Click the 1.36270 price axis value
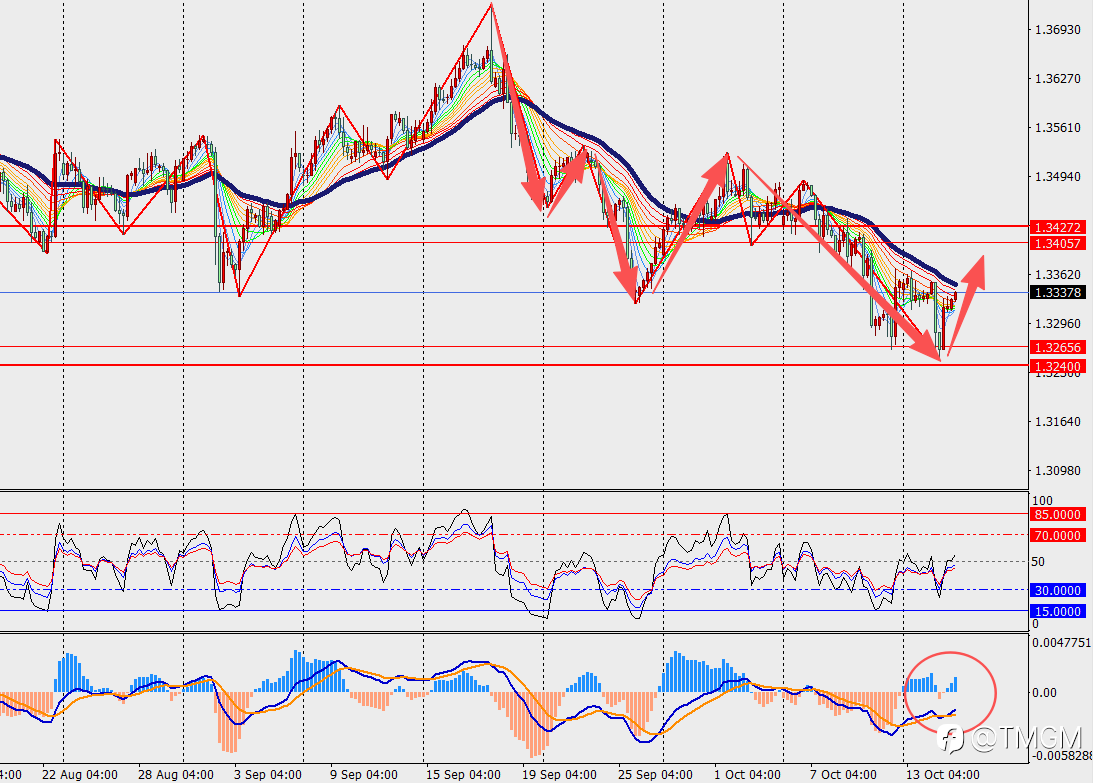 [x=1058, y=79]
